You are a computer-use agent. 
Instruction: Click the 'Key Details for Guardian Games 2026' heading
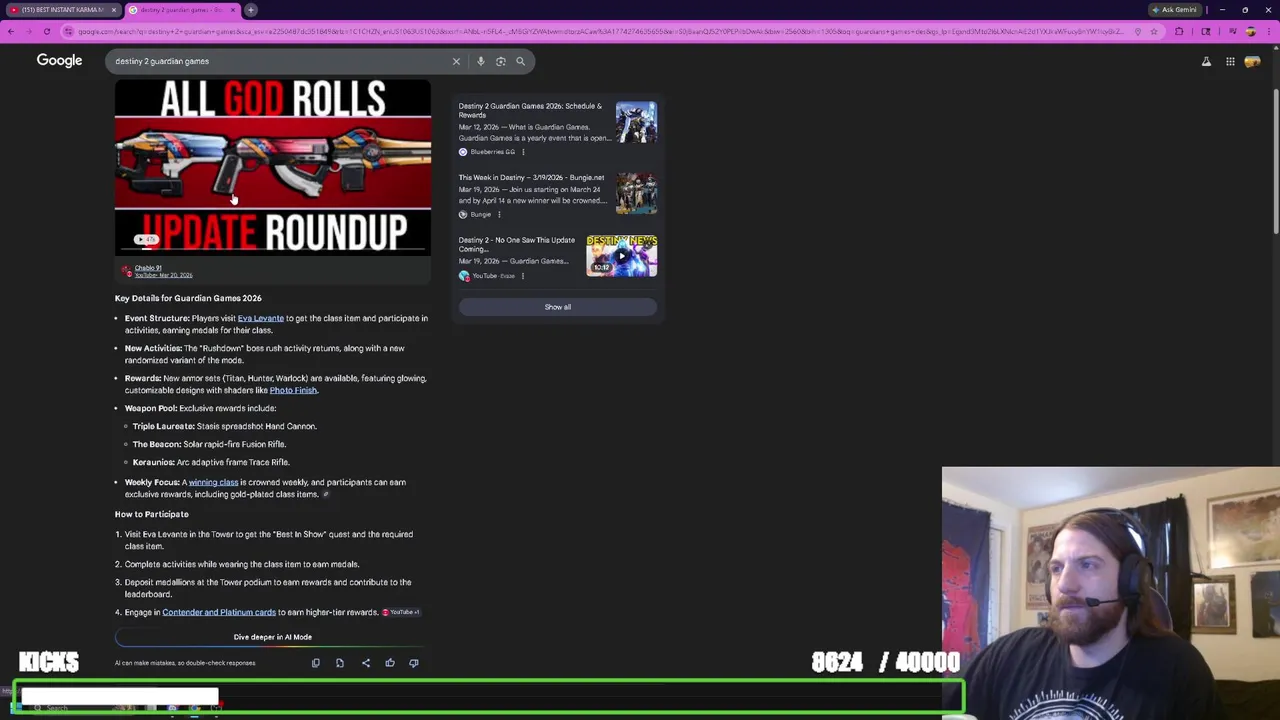coord(188,298)
